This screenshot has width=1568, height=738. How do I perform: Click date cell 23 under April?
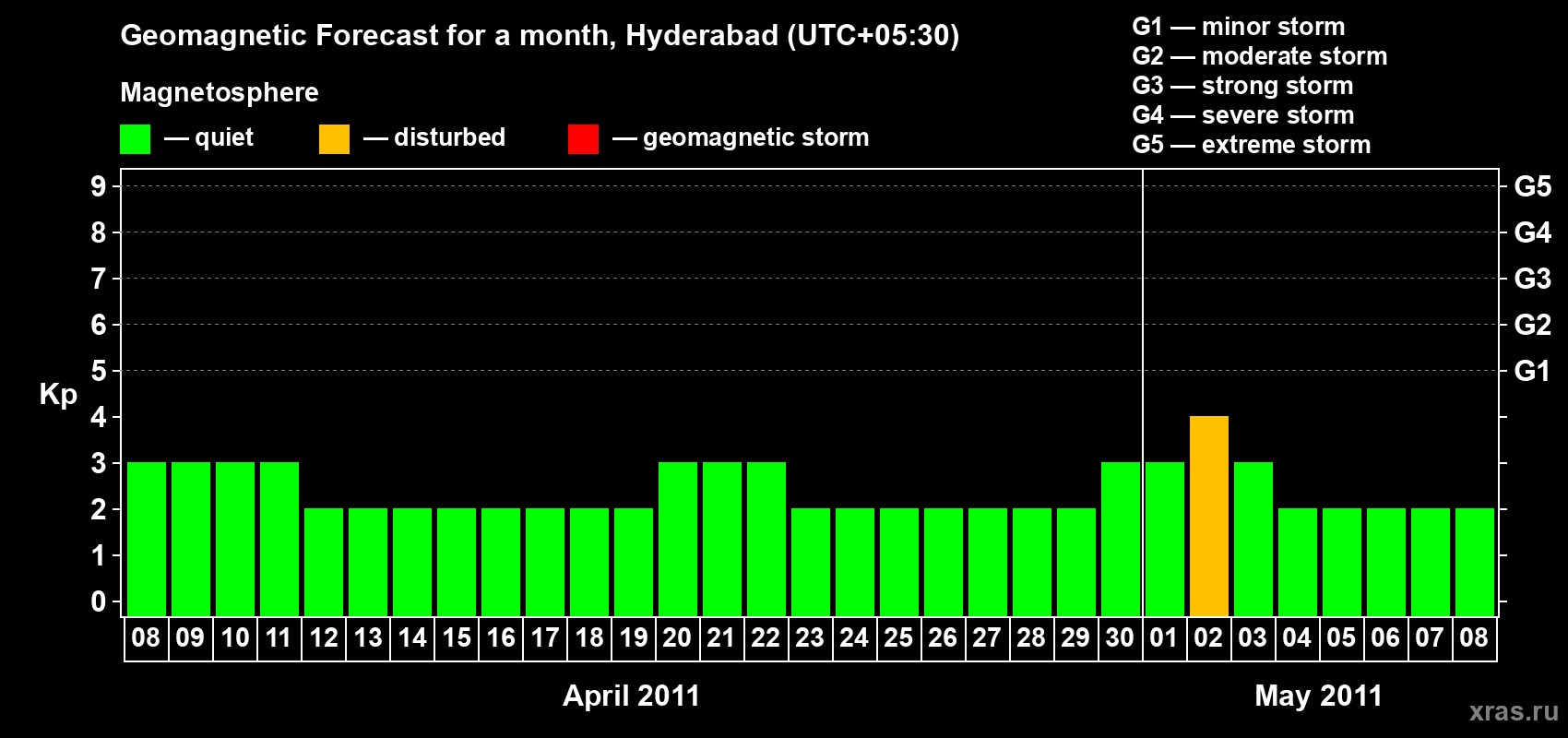click(811, 638)
